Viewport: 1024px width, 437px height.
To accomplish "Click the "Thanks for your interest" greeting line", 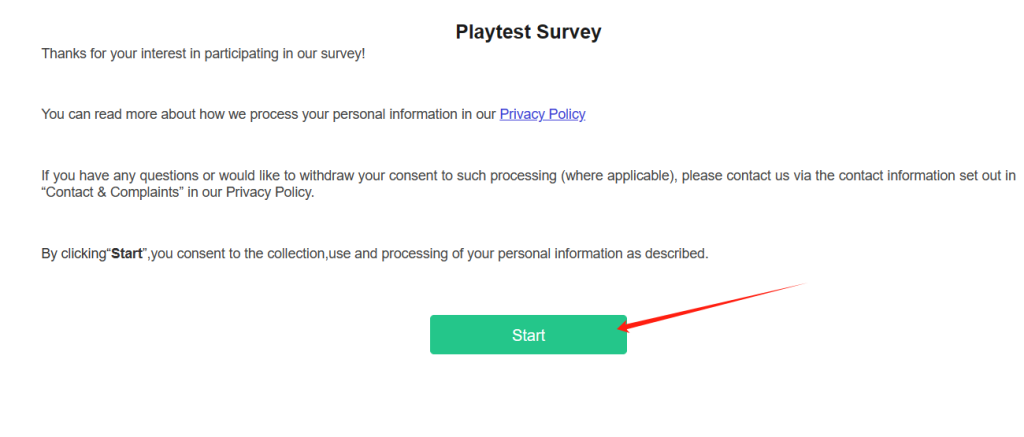I will tap(203, 52).
